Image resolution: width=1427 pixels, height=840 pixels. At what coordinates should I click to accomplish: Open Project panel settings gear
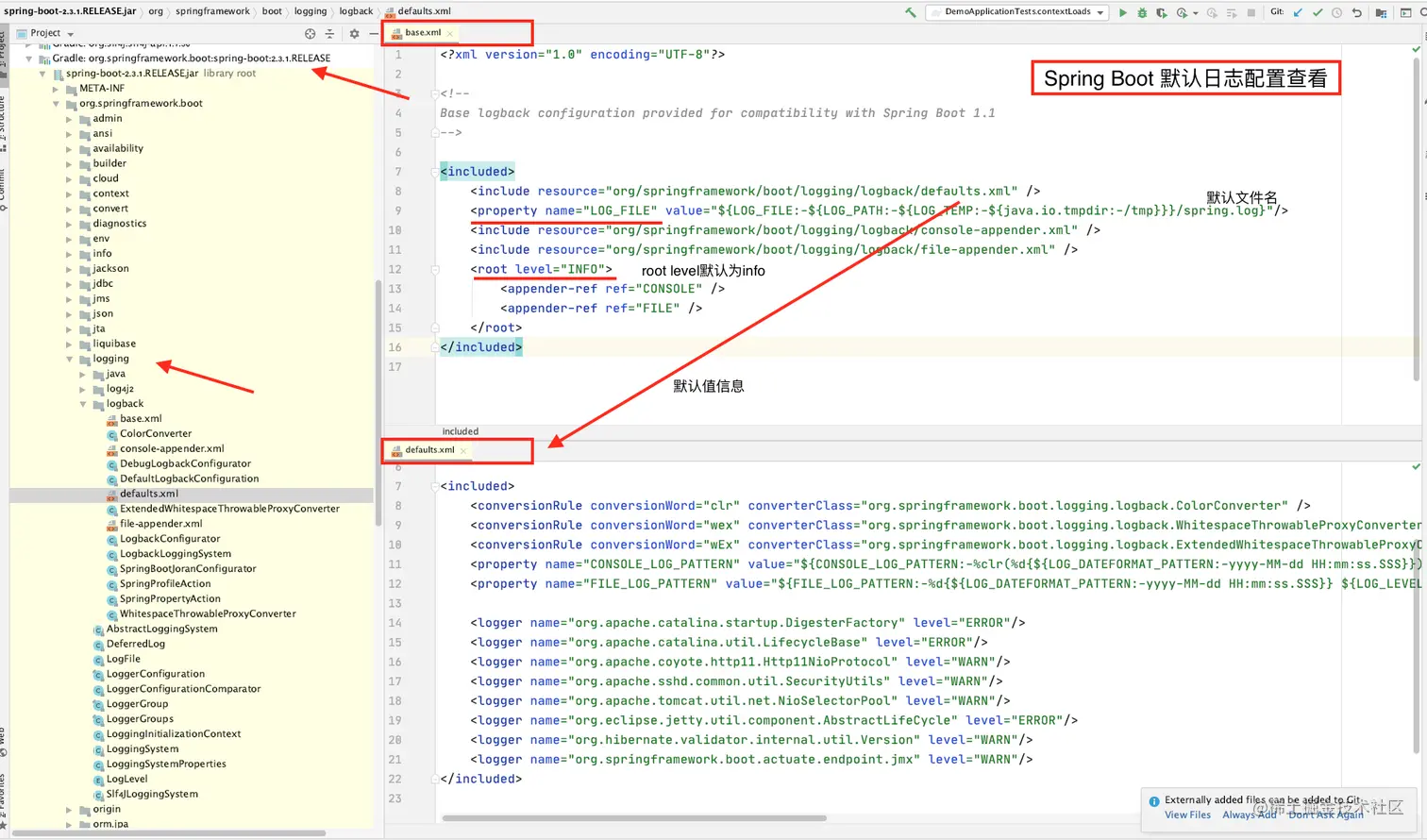354,33
